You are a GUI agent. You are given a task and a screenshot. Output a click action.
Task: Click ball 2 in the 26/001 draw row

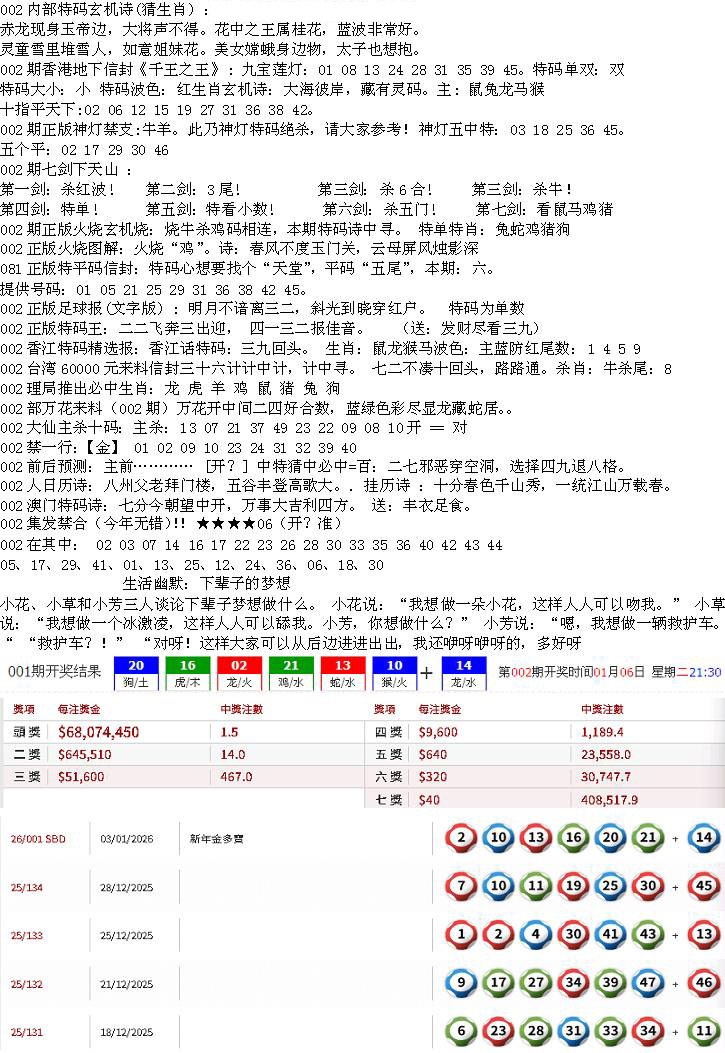(461, 838)
